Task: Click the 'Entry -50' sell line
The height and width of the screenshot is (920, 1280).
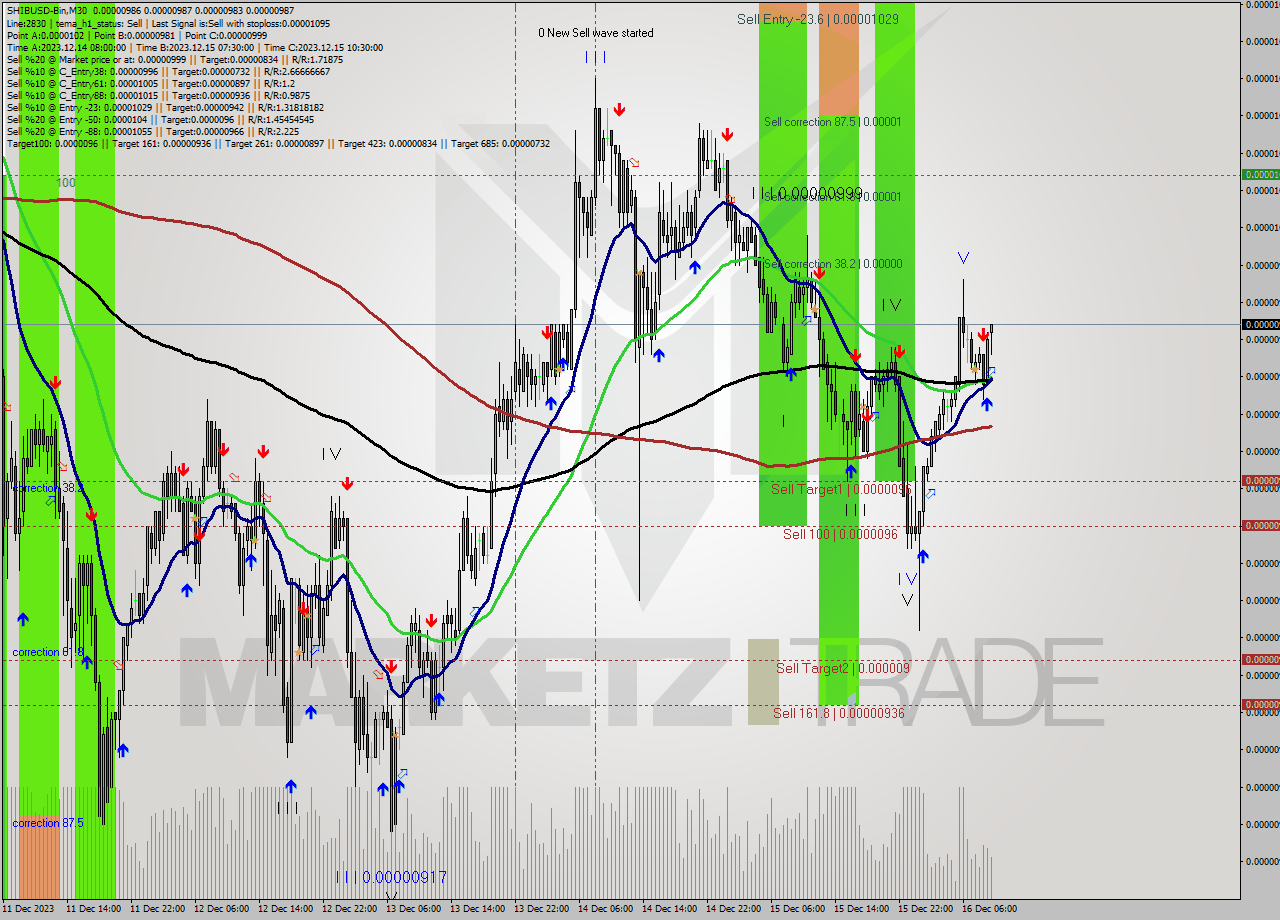Action: coord(160,119)
